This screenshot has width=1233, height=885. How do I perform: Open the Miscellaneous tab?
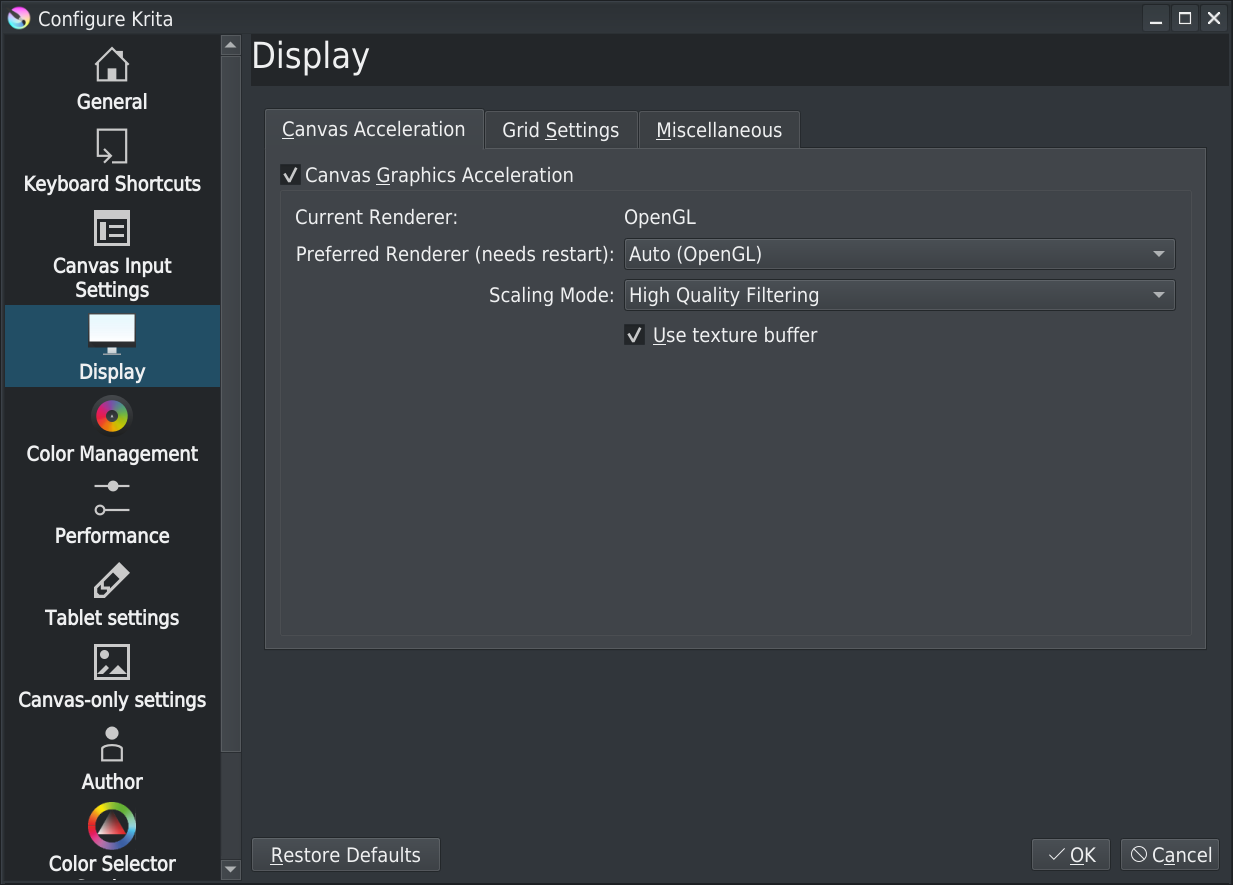coord(719,130)
